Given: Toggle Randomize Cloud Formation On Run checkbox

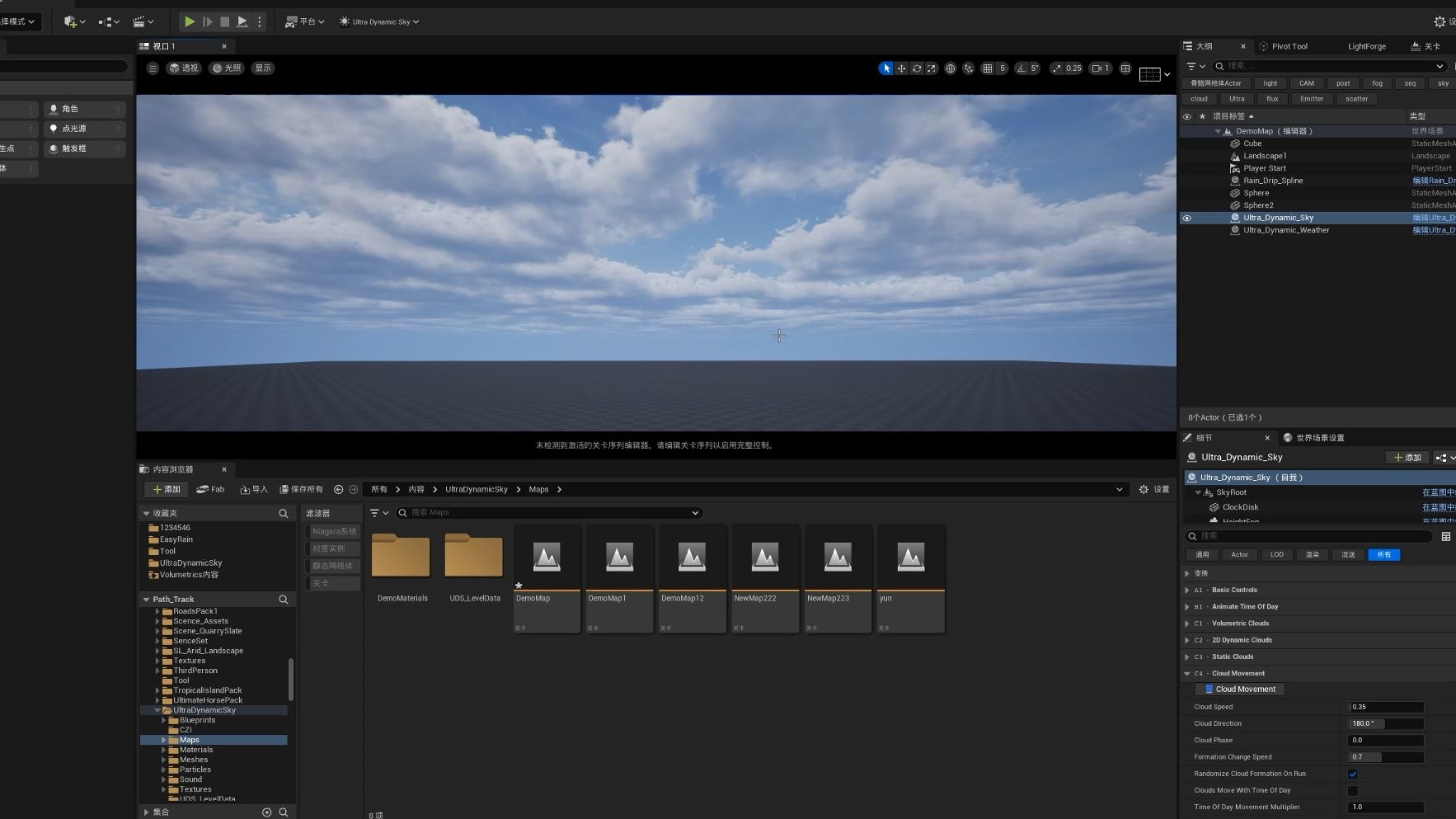Looking at the screenshot, I should coord(1353,774).
